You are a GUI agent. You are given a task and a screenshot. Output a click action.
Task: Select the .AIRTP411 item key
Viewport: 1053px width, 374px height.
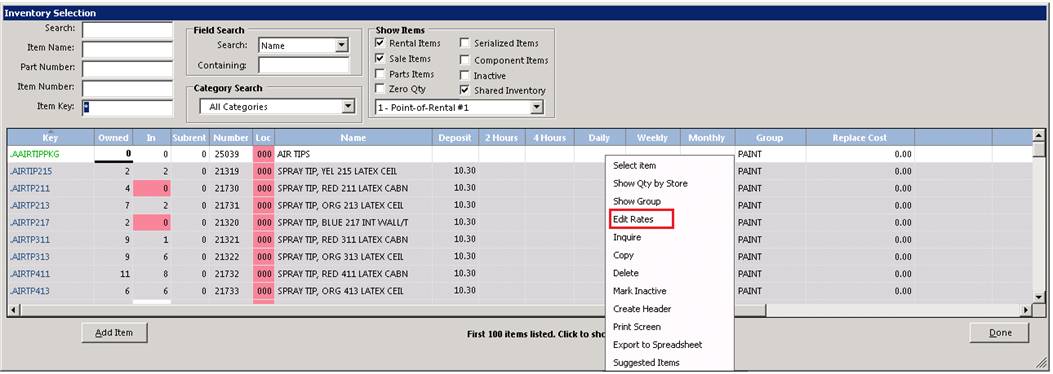click(x=29, y=274)
